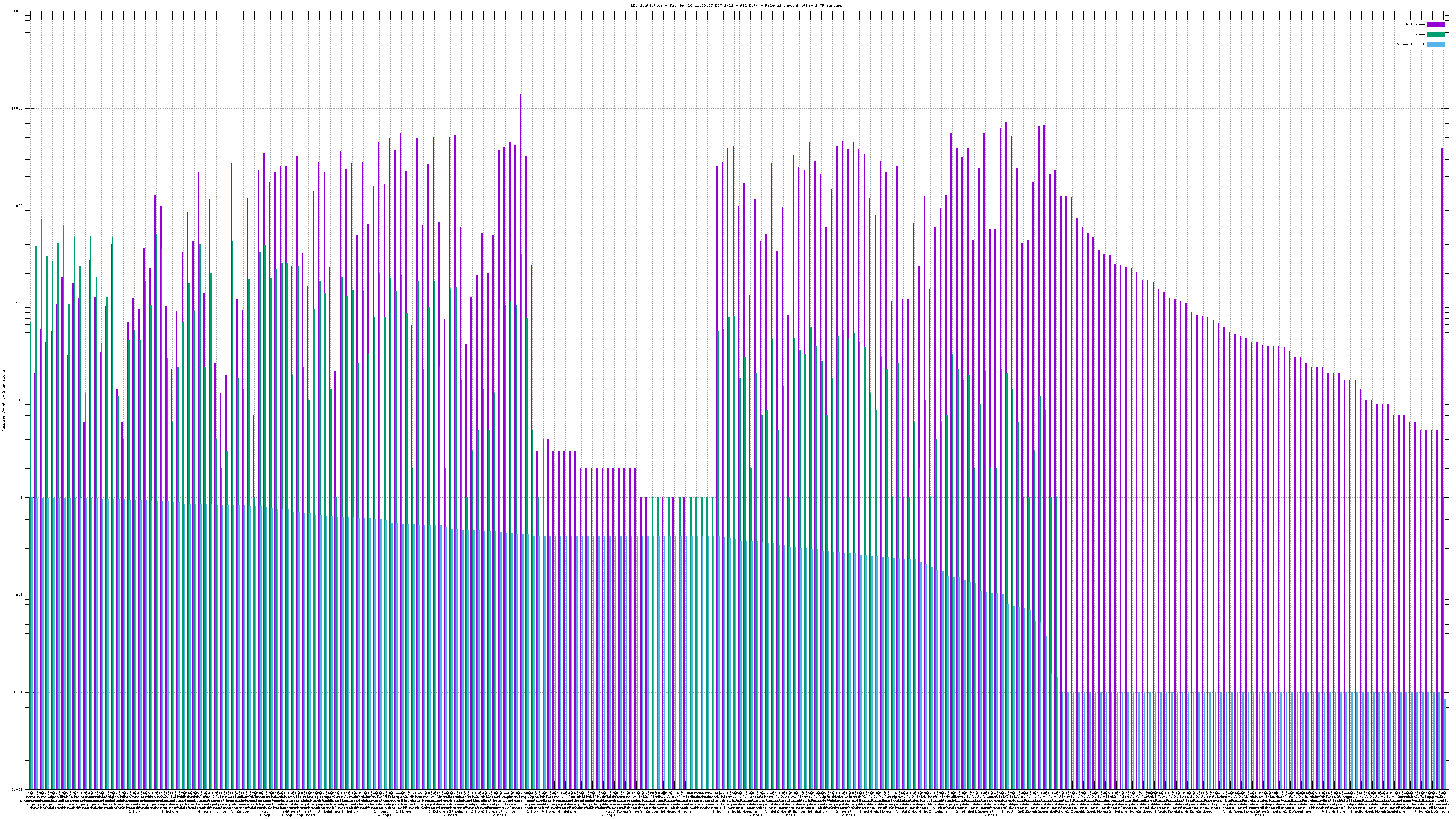Click the blue Score (0..1) legend swatch

coord(1435,44)
